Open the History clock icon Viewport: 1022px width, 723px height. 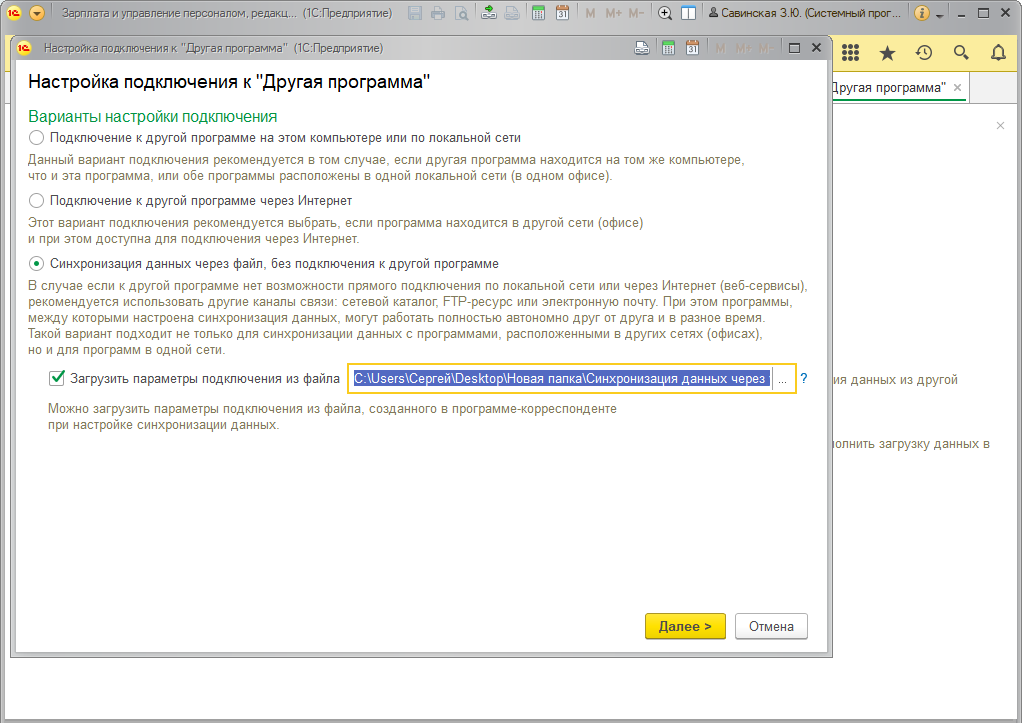[924, 53]
